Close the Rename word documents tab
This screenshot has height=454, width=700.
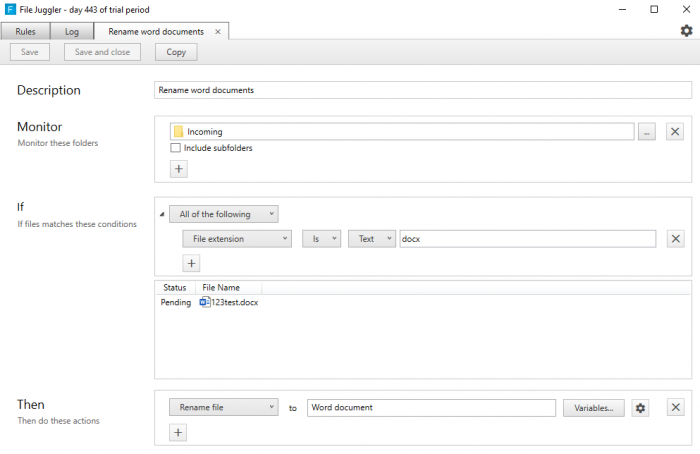tap(218, 32)
